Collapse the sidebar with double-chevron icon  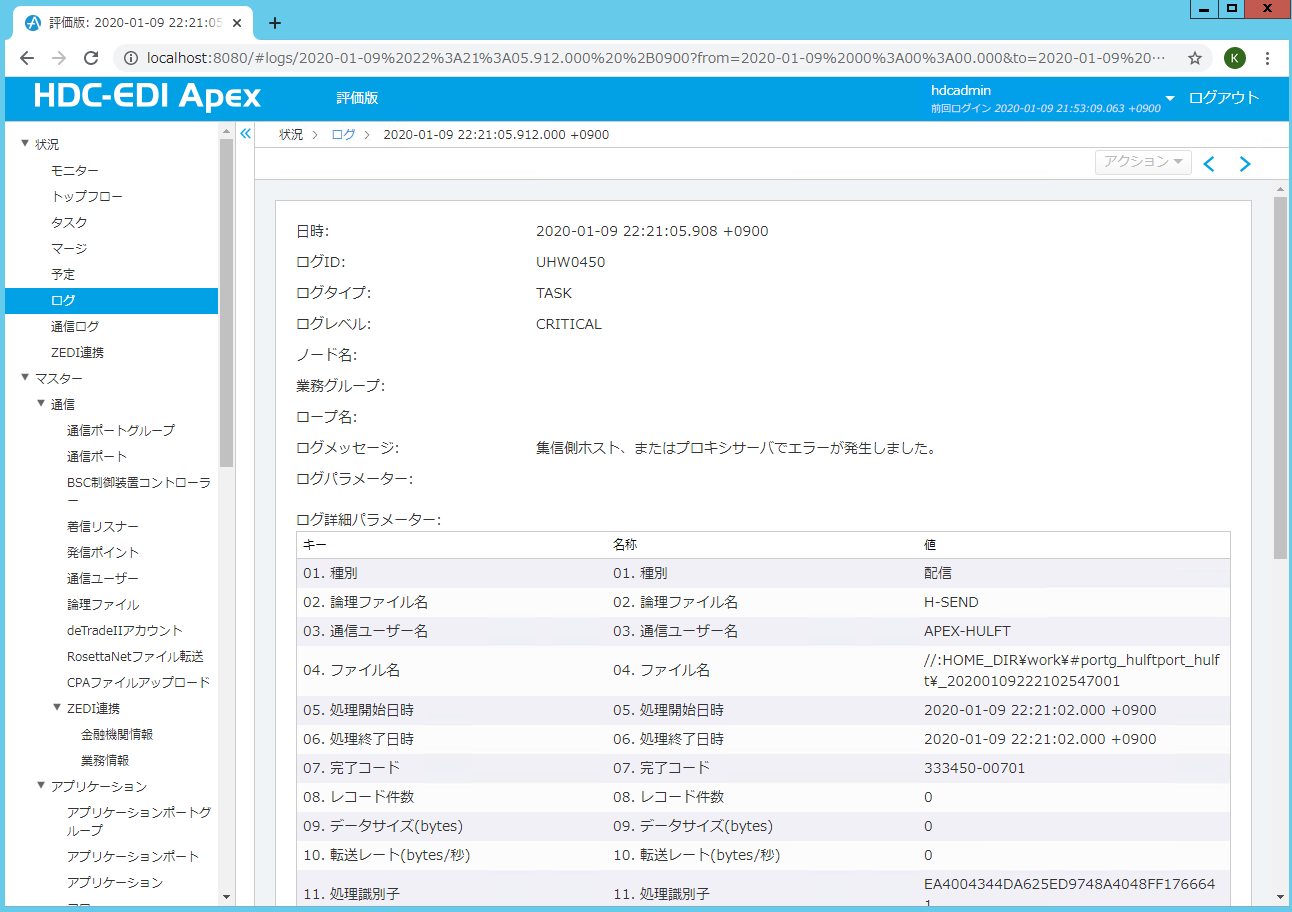pyautogui.click(x=245, y=134)
